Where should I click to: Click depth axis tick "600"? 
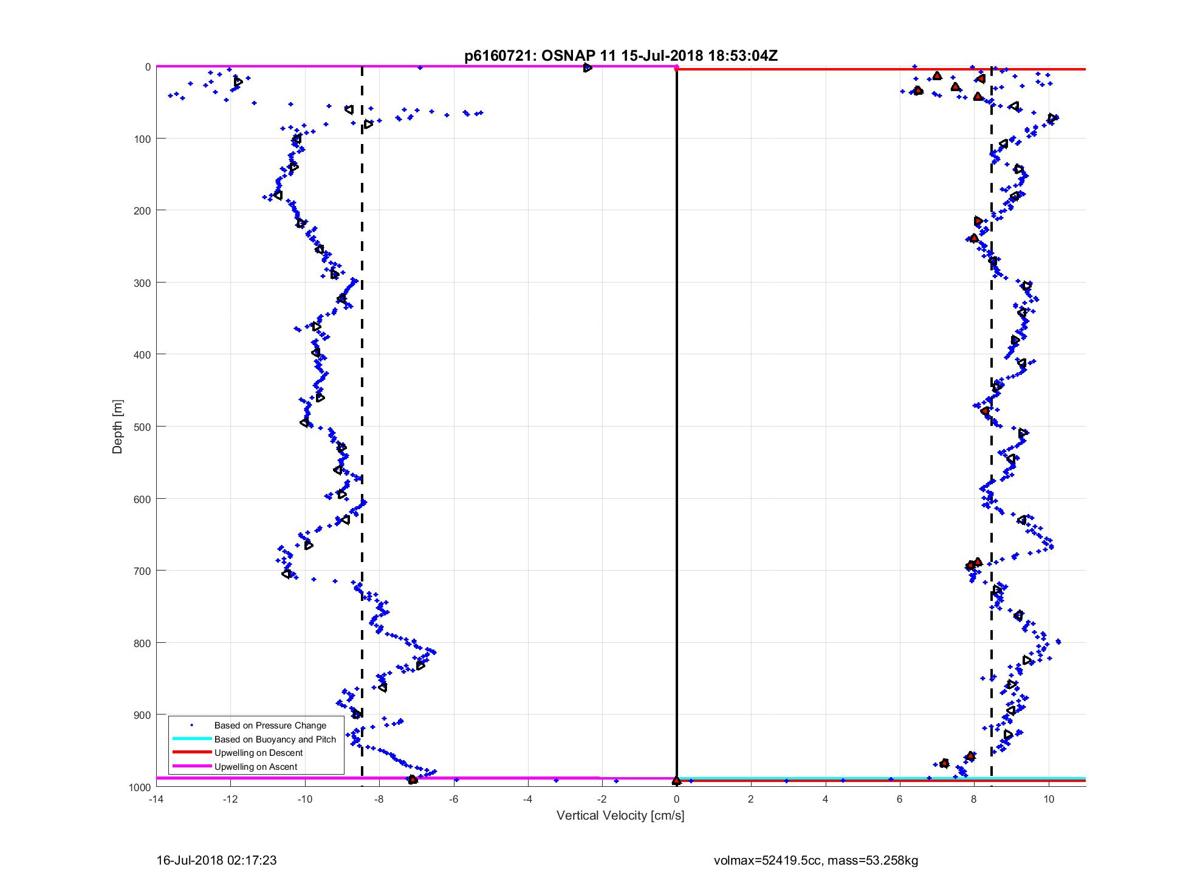141,499
